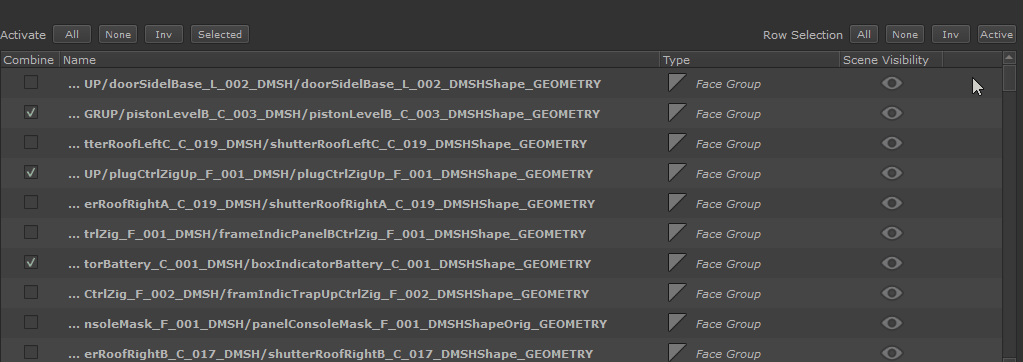Toggle scene visibility eye for pistonLevelB_C_003
Viewport: 1023px width, 362px height.
(x=891, y=113)
